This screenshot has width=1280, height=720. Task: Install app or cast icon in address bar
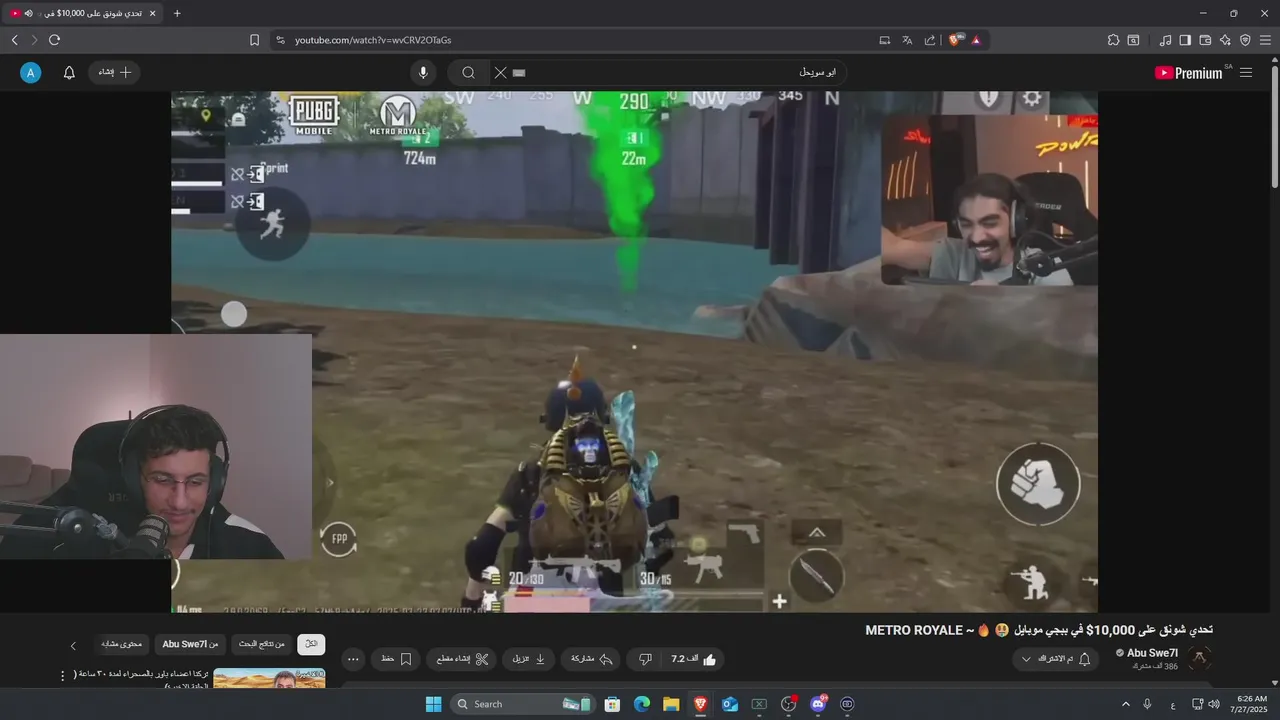coord(884,40)
